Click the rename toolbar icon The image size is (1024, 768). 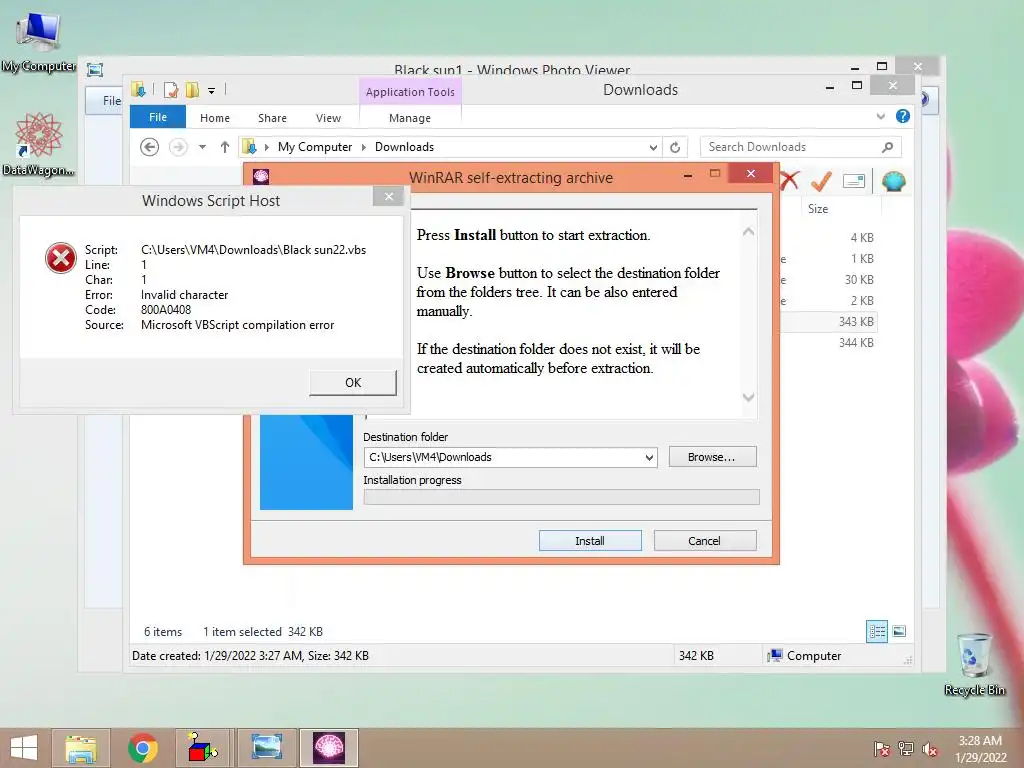[x=854, y=181]
